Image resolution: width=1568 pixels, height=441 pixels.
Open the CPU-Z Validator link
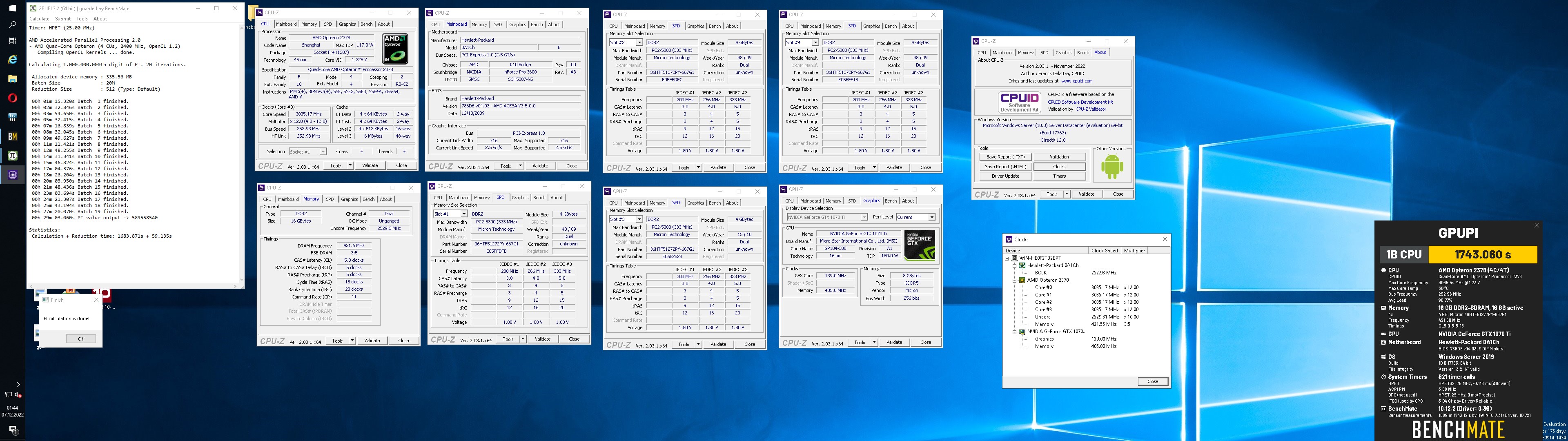(x=1091, y=109)
